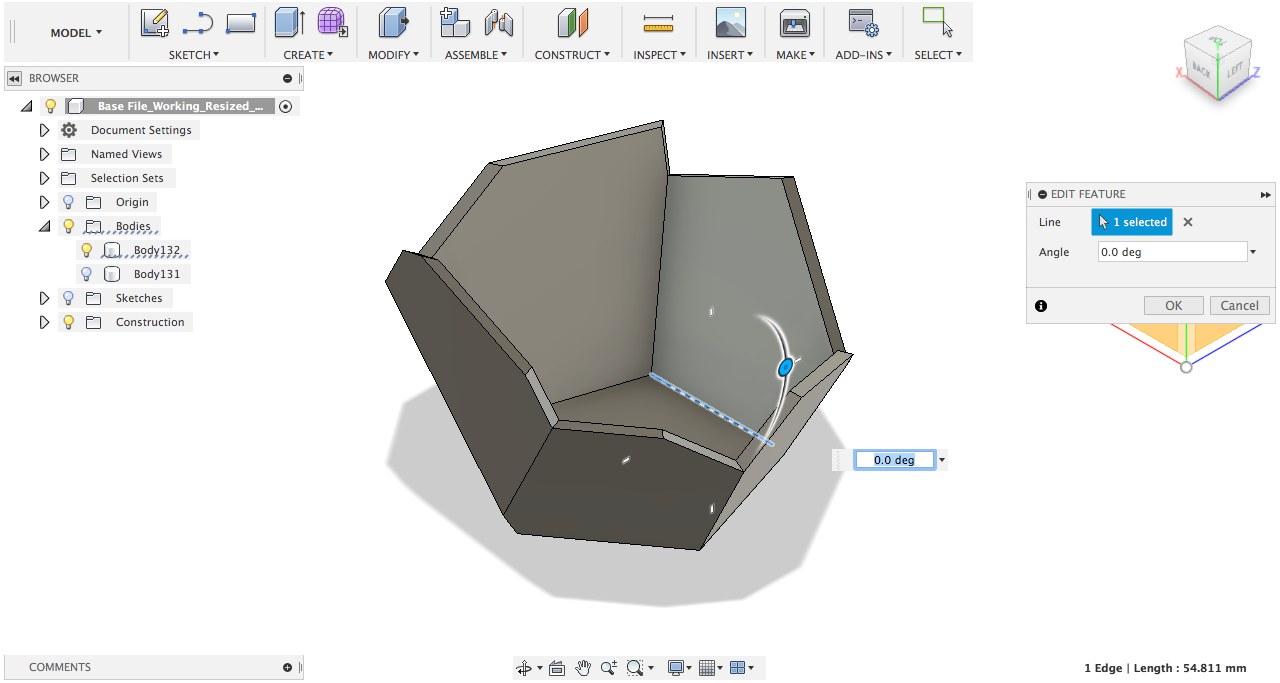
Task: Open the INSPECT menu
Action: tap(659, 55)
